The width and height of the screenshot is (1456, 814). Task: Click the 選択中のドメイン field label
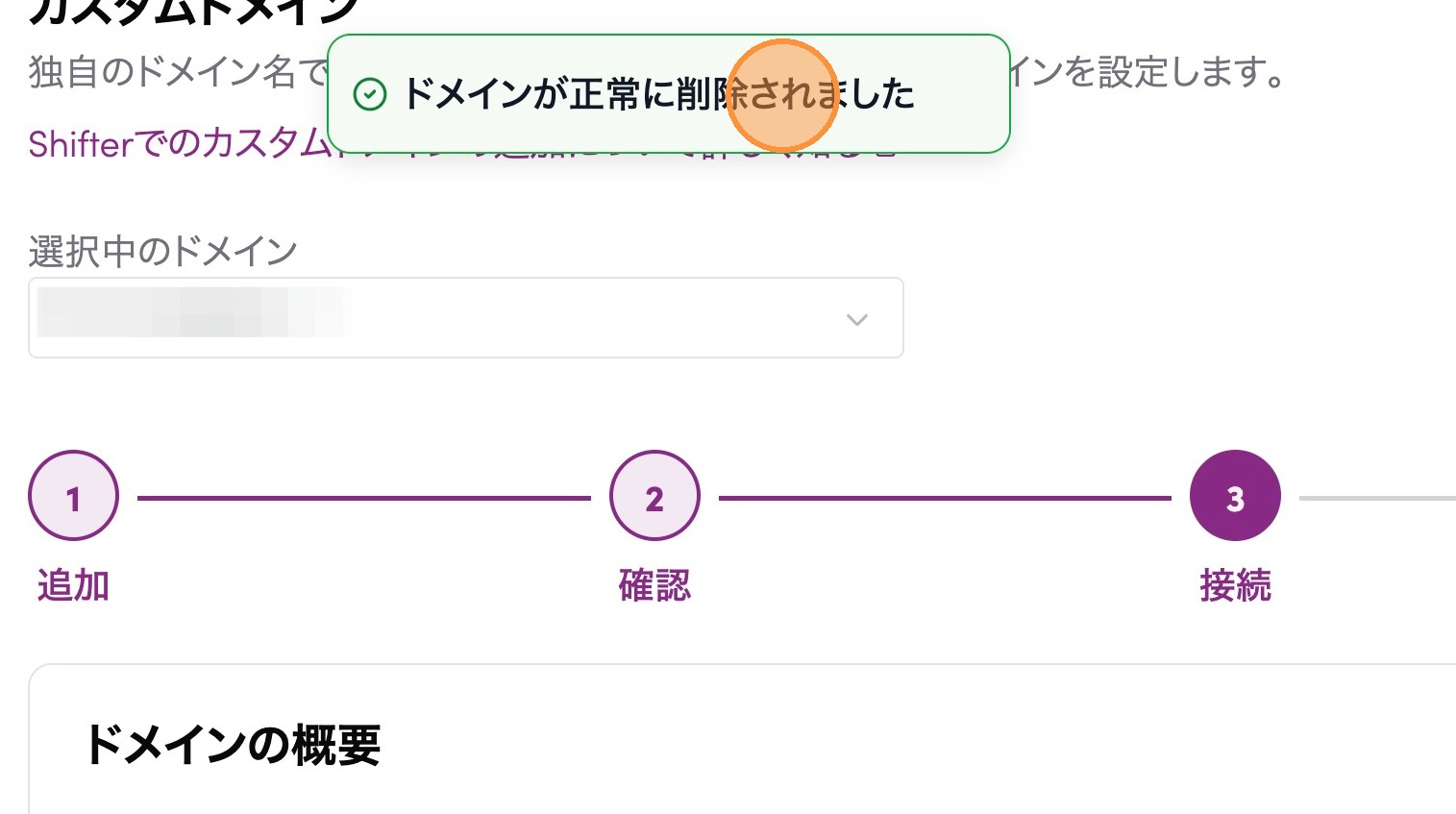(x=163, y=252)
